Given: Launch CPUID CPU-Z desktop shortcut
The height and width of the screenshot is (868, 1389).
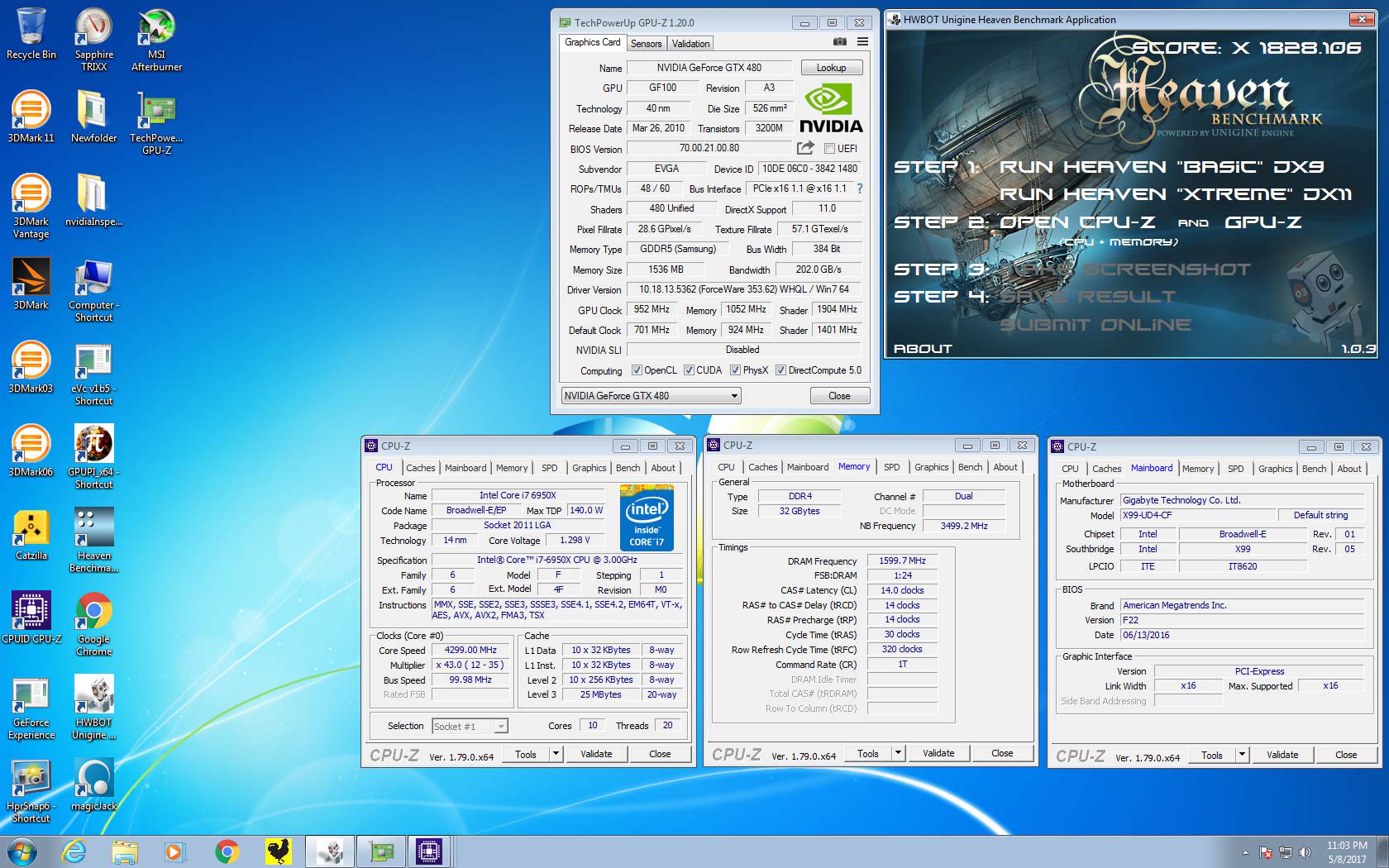Looking at the screenshot, I should 31,618.
